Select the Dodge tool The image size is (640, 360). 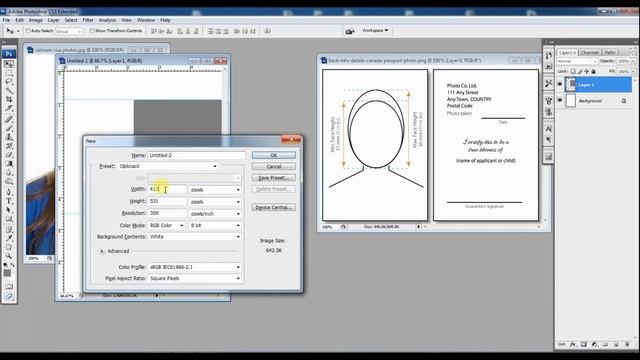pos(9,182)
